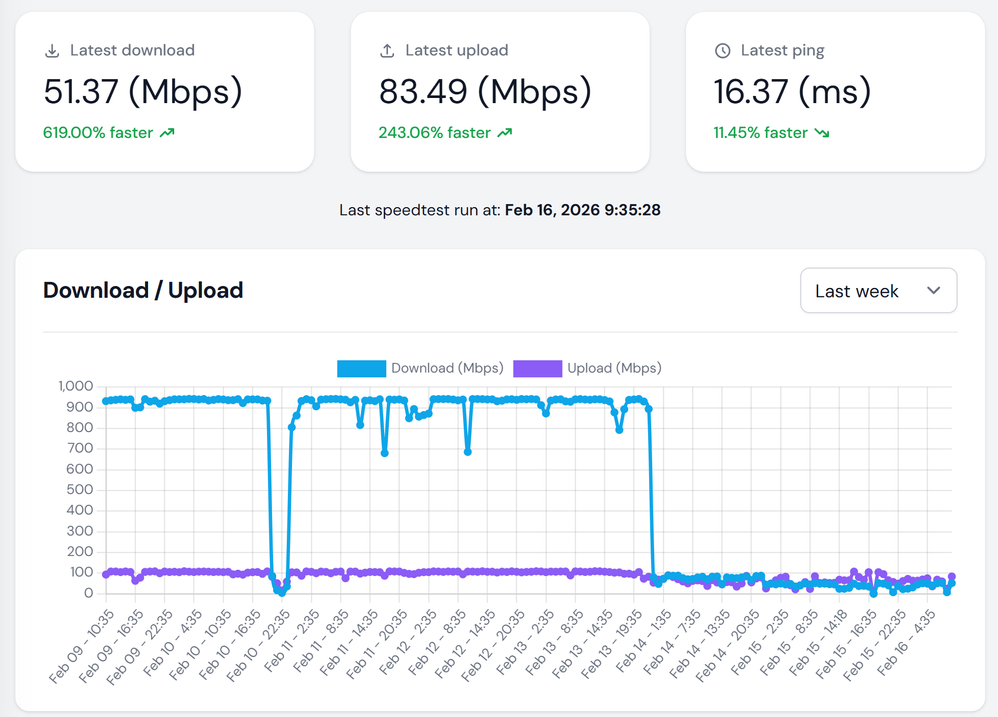Click the upload trending-up arrow icon
This screenshot has height=717, width=998.
coord(504,133)
